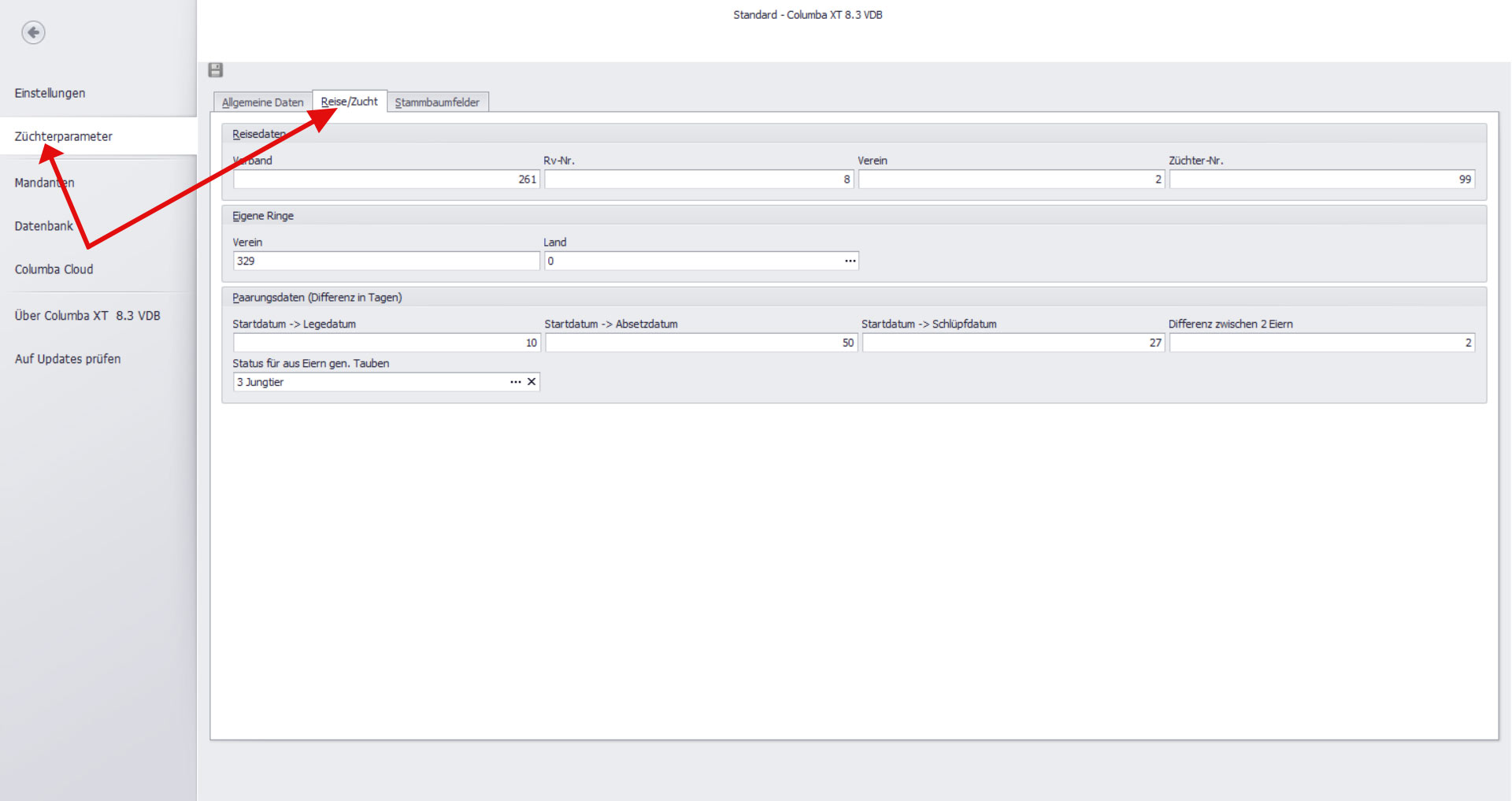Click the back arrow icon
The width and height of the screenshot is (1512, 801).
click(33, 32)
